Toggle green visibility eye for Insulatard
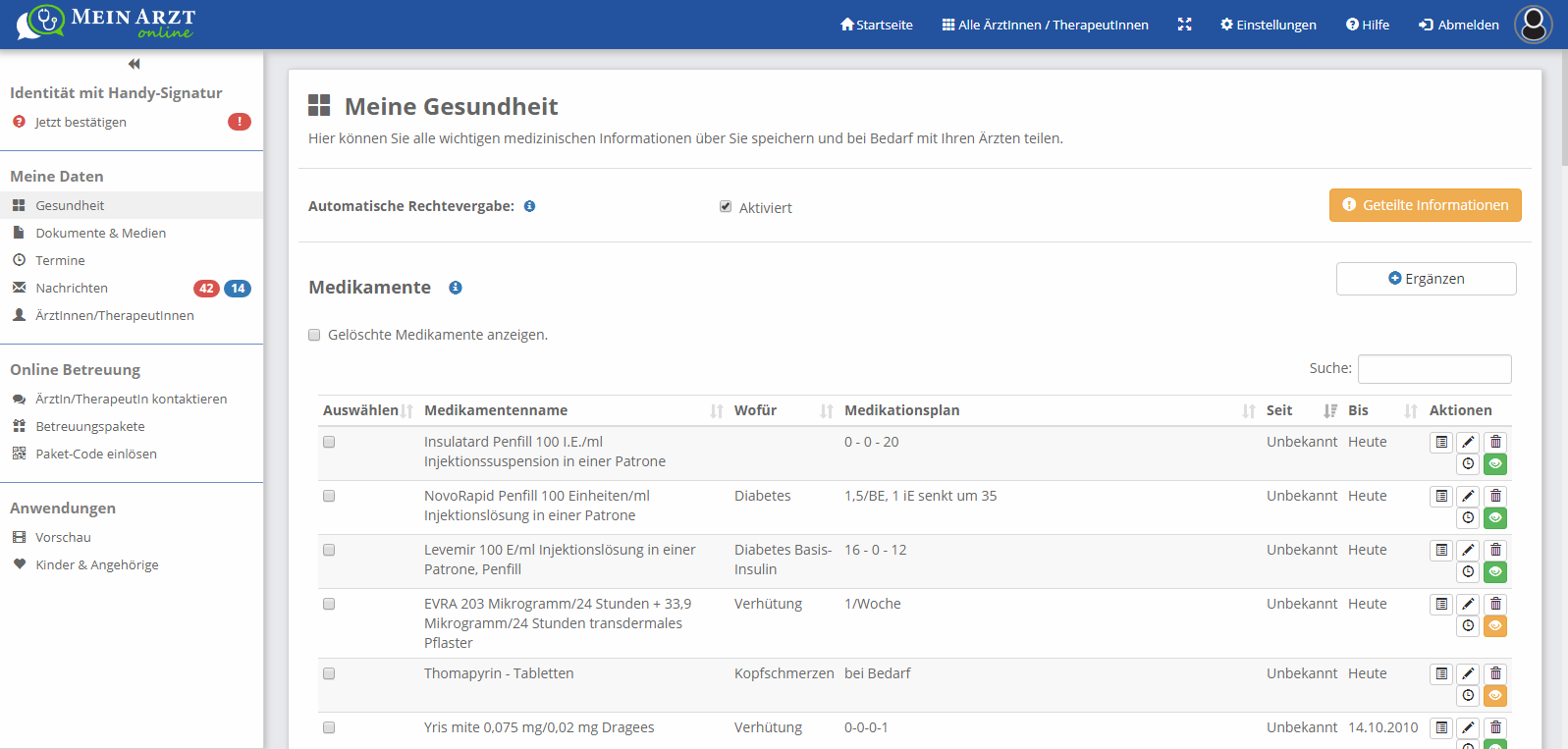This screenshot has width=1568, height=749. pos(1495,464)
